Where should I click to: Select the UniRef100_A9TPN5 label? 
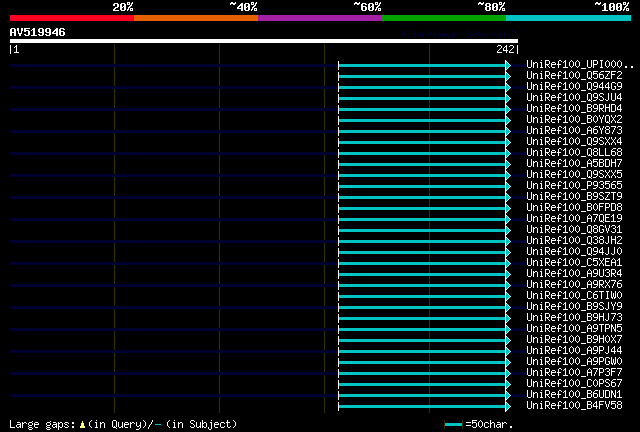pos(574,329)
